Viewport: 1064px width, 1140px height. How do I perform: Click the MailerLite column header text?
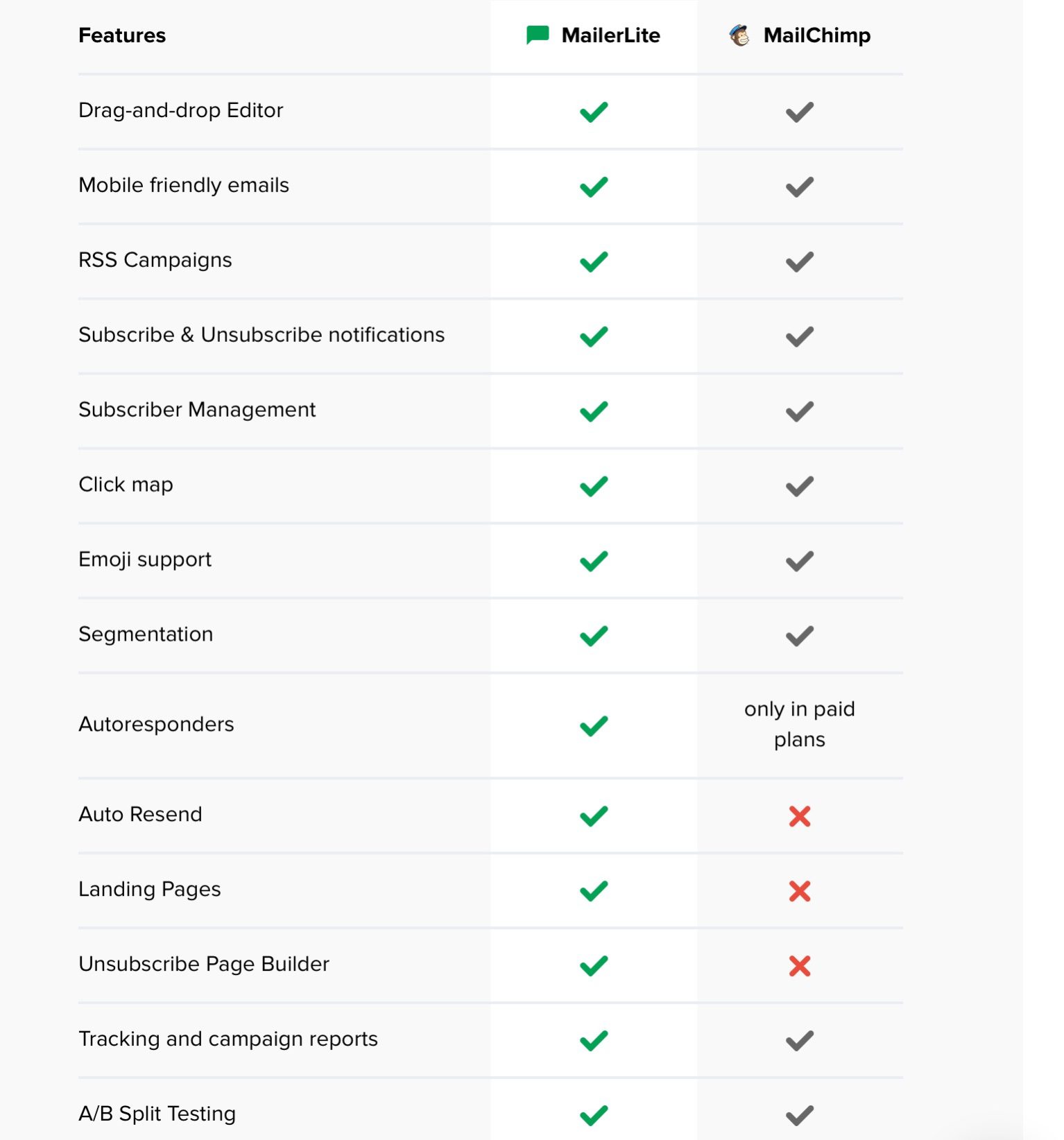click(x=610, y=35)
